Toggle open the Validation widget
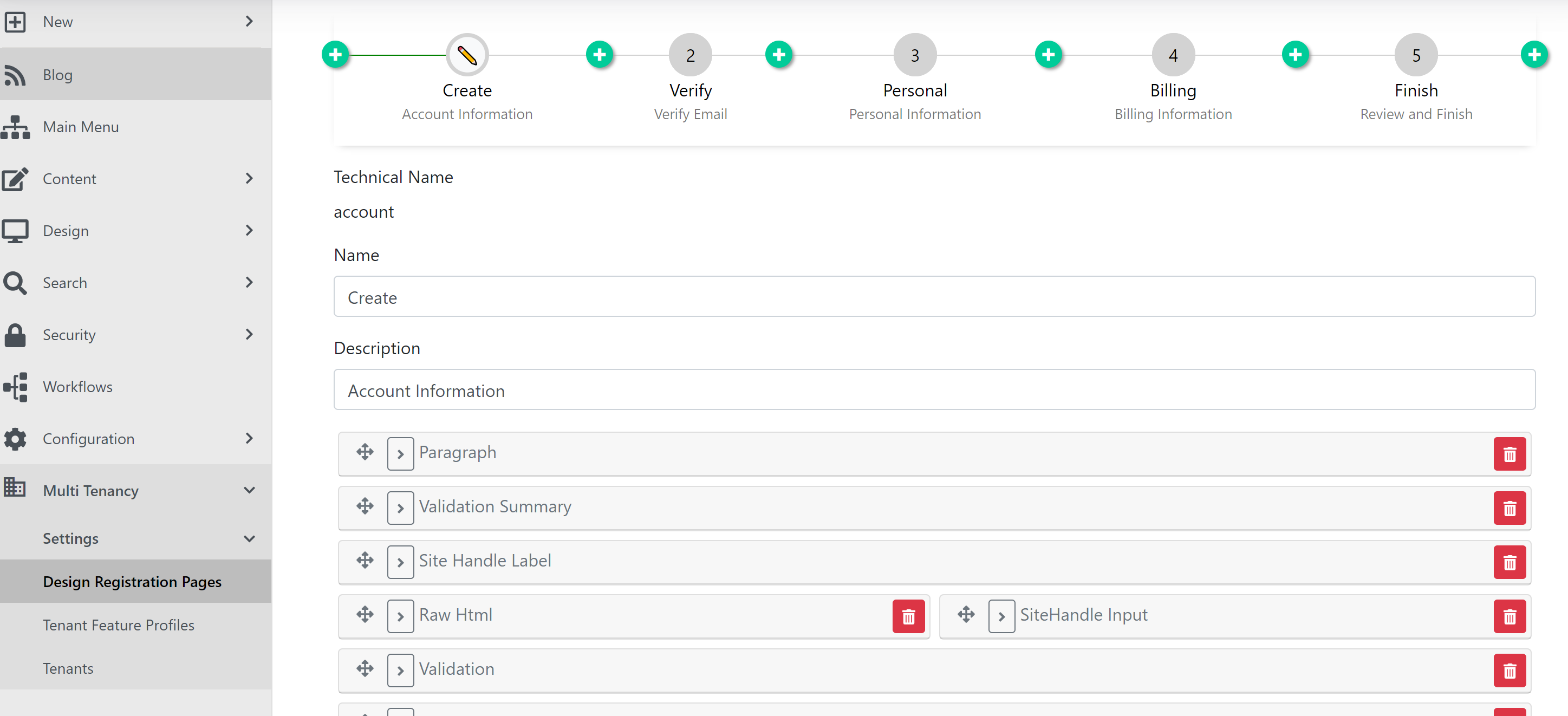The height and width of the screenshot is (716, 1568). point(400,671)
